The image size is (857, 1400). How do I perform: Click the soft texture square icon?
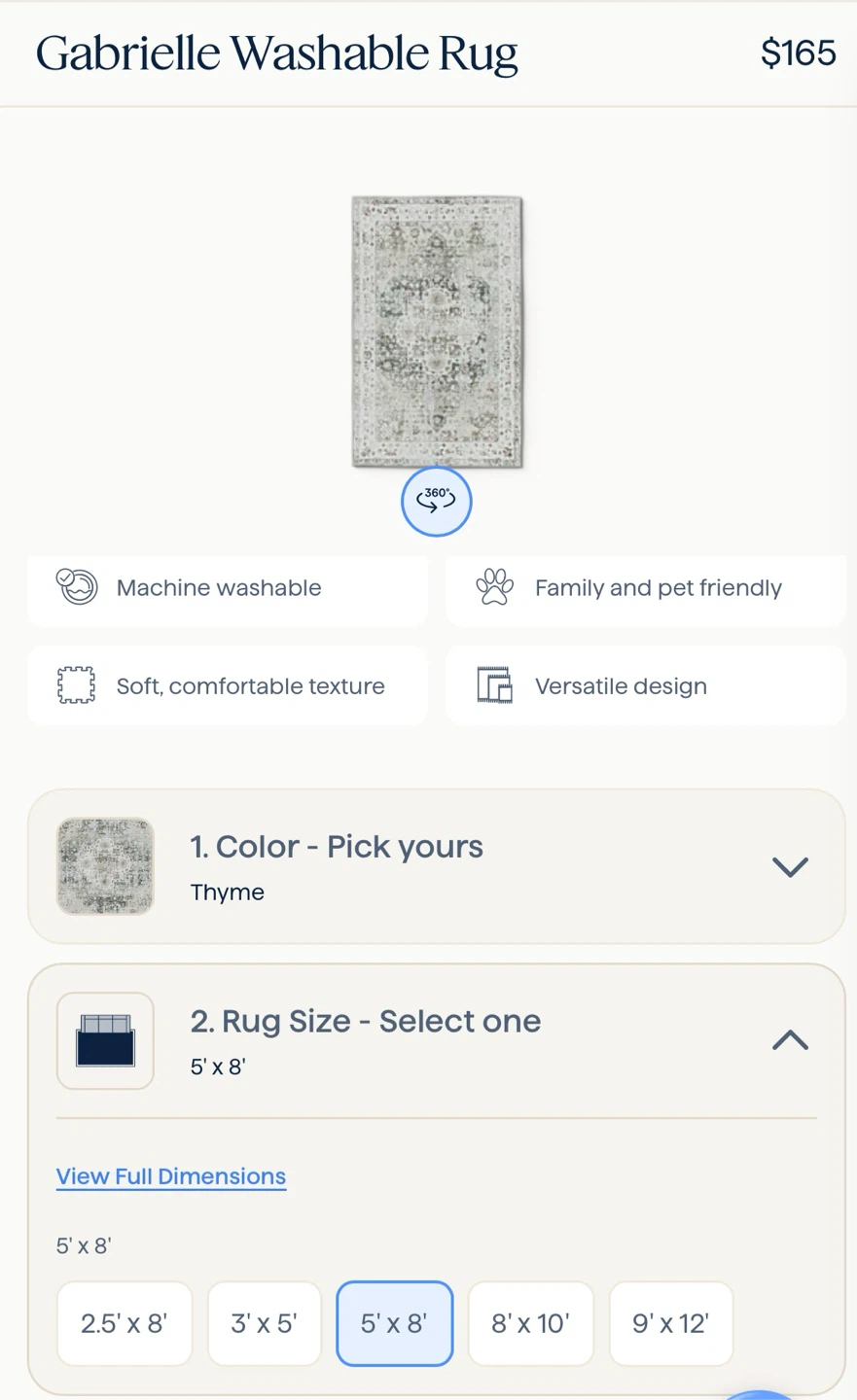click(76, 685)
